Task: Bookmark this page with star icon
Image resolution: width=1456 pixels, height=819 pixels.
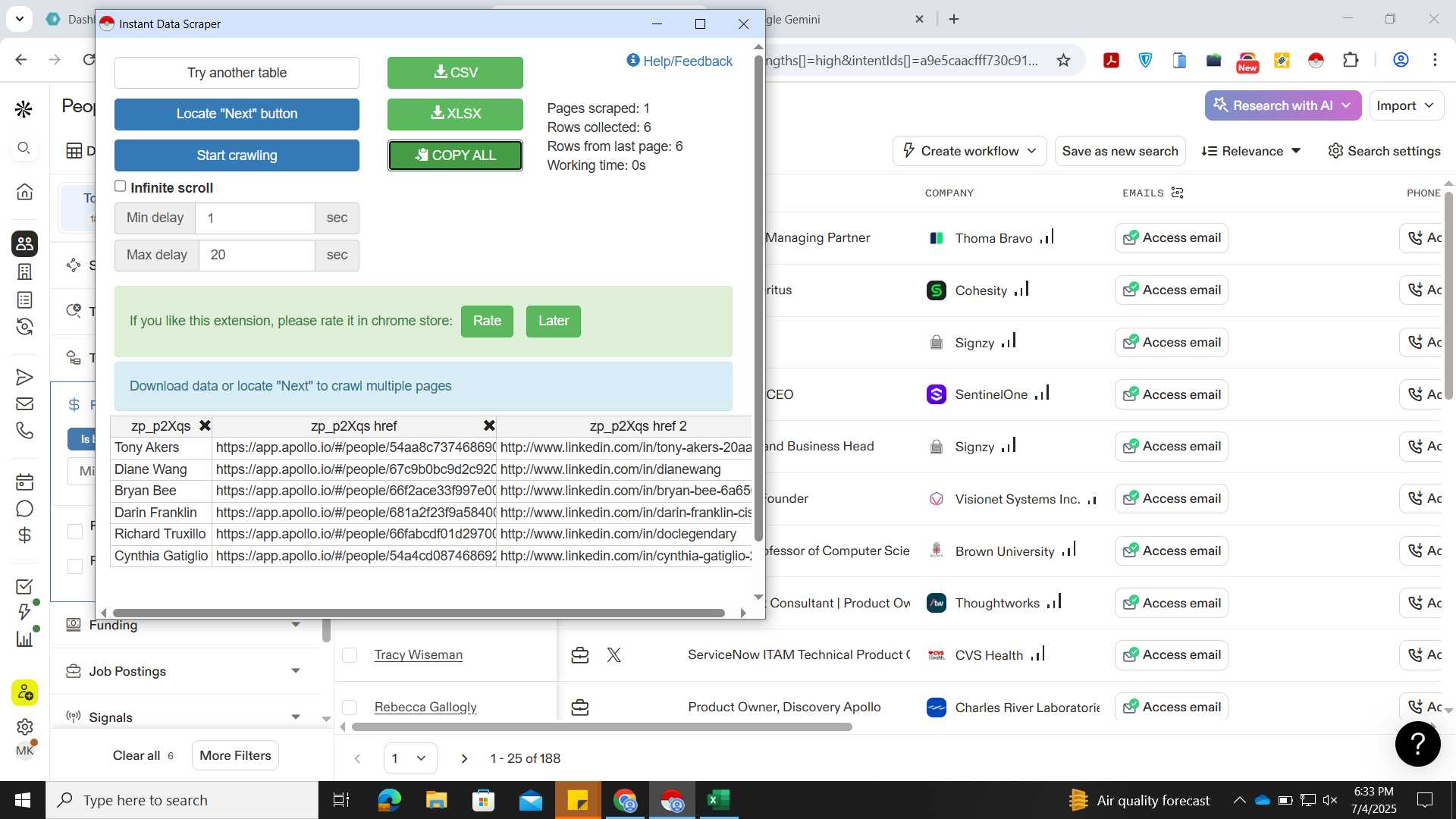Action: 1063,61
